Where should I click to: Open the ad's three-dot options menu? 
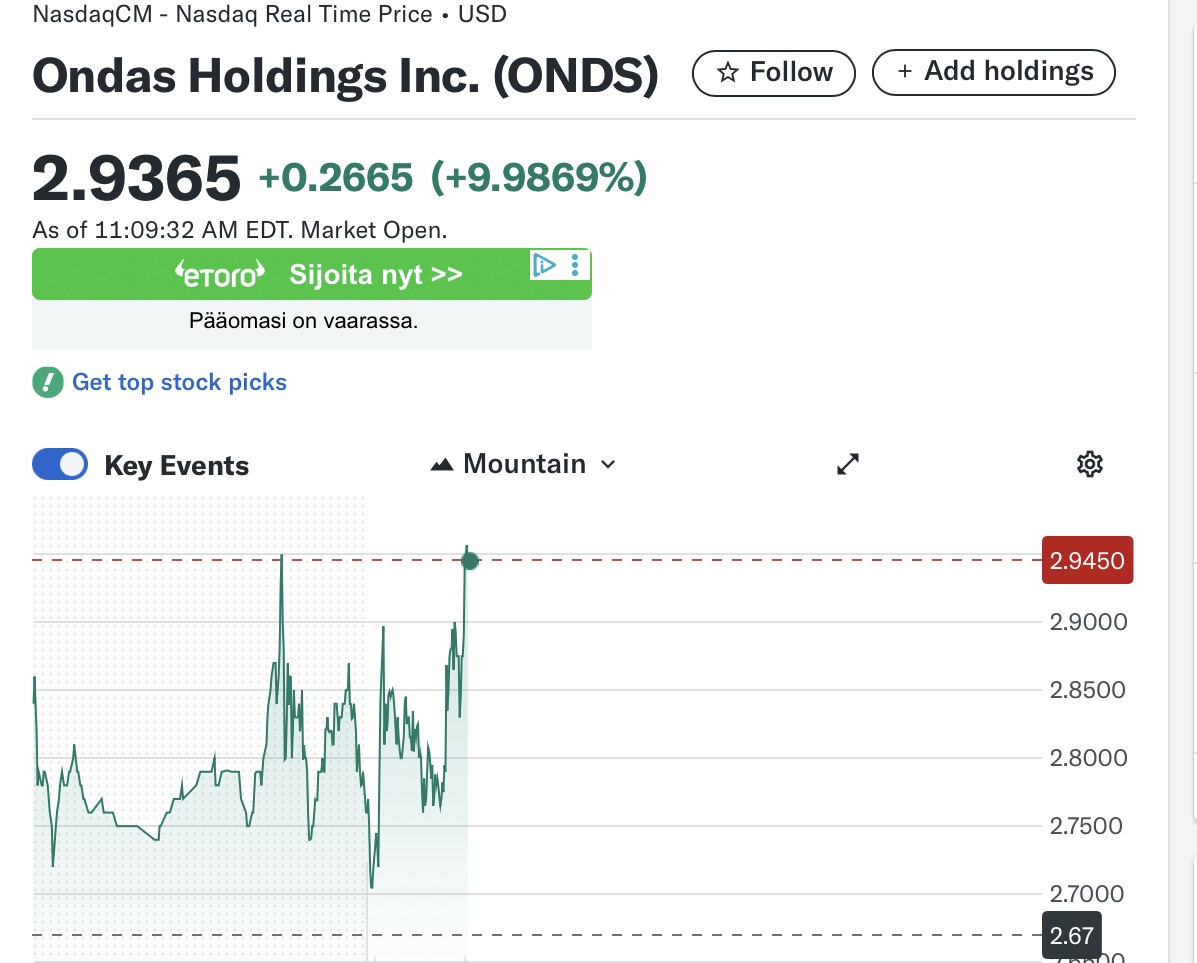click(x=574, y=265)
